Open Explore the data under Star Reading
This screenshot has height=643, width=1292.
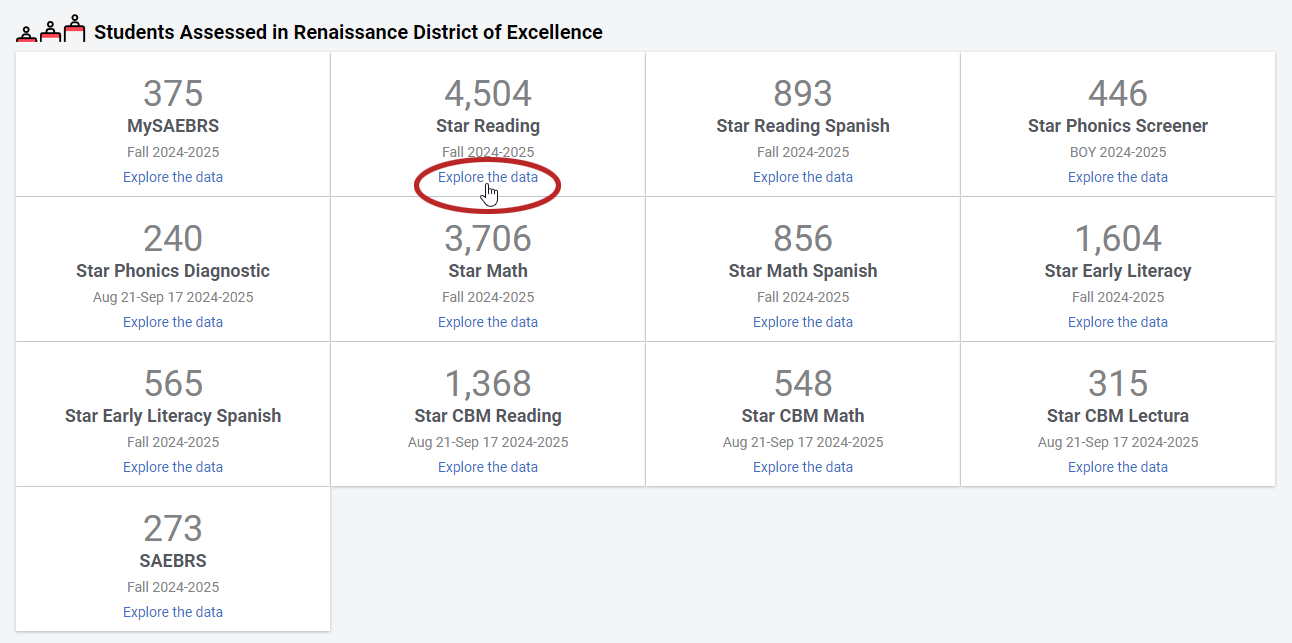[488, 177]
